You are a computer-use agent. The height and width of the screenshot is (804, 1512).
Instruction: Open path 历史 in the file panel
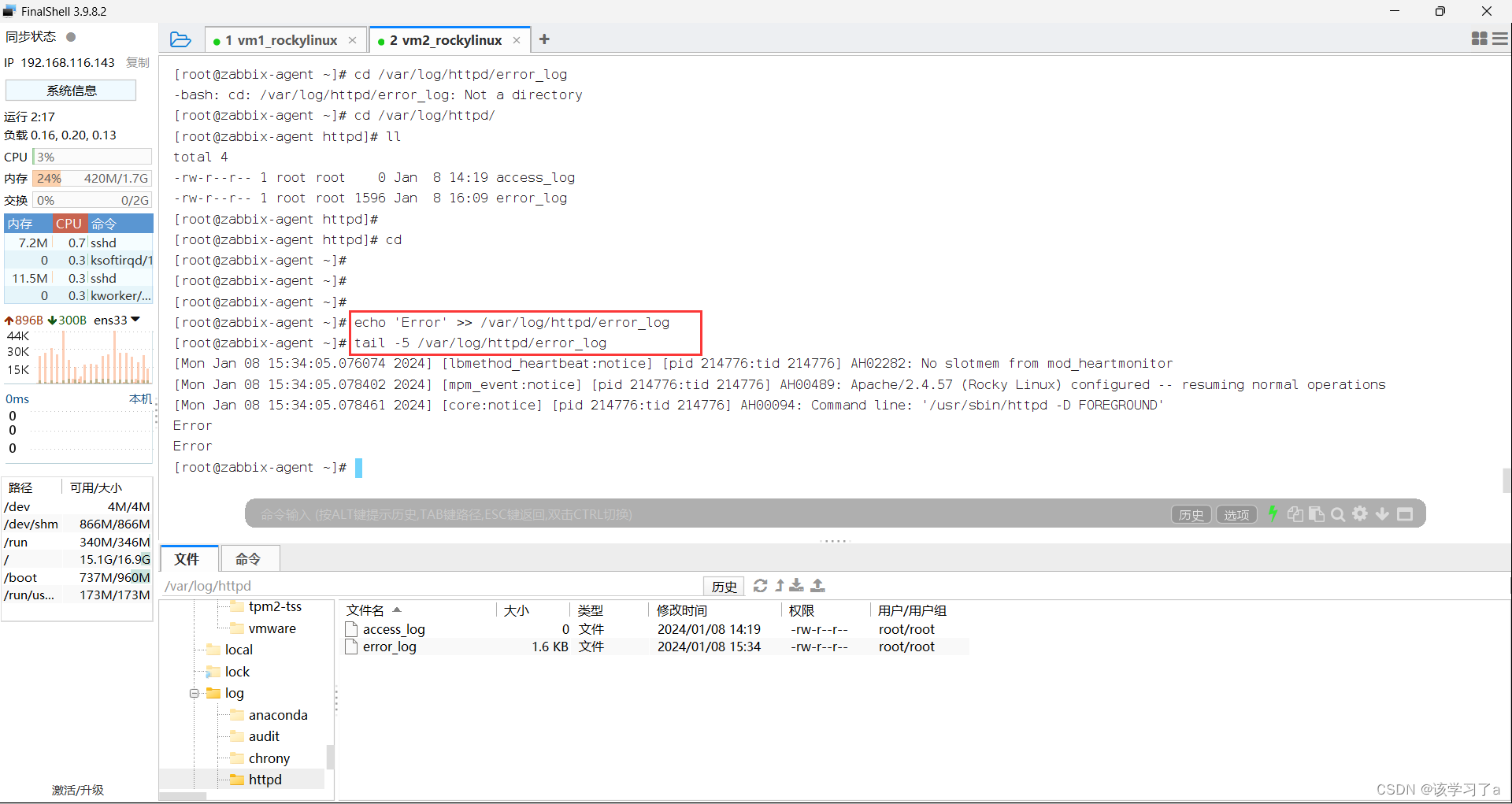point(724,586)
